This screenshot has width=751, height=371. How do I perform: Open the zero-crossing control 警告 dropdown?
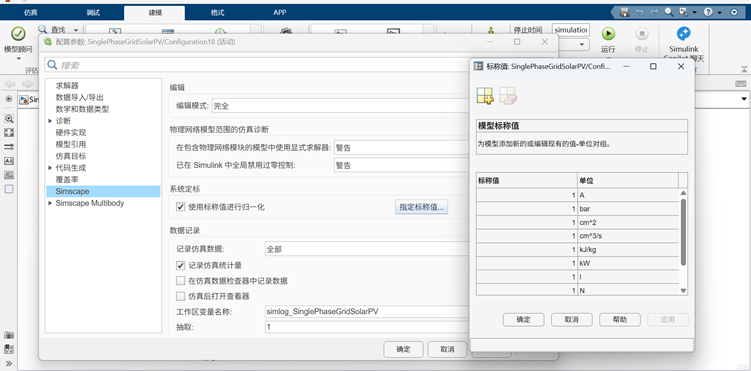(x=402, y=165)
